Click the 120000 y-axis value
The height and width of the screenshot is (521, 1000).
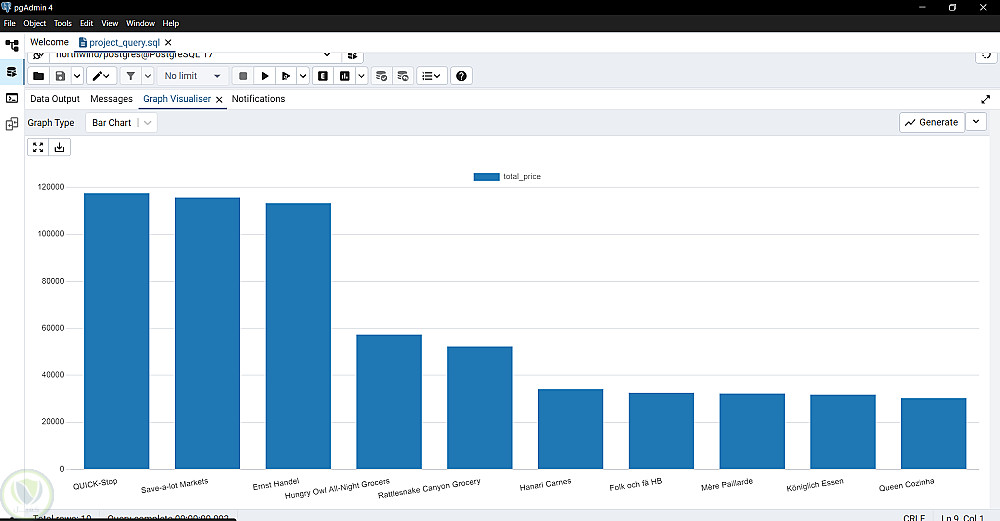51,187
